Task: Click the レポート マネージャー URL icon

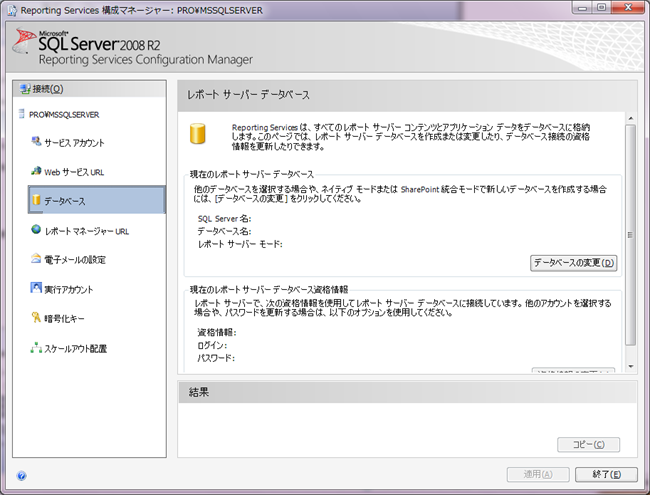Action: tap(36, 231)
